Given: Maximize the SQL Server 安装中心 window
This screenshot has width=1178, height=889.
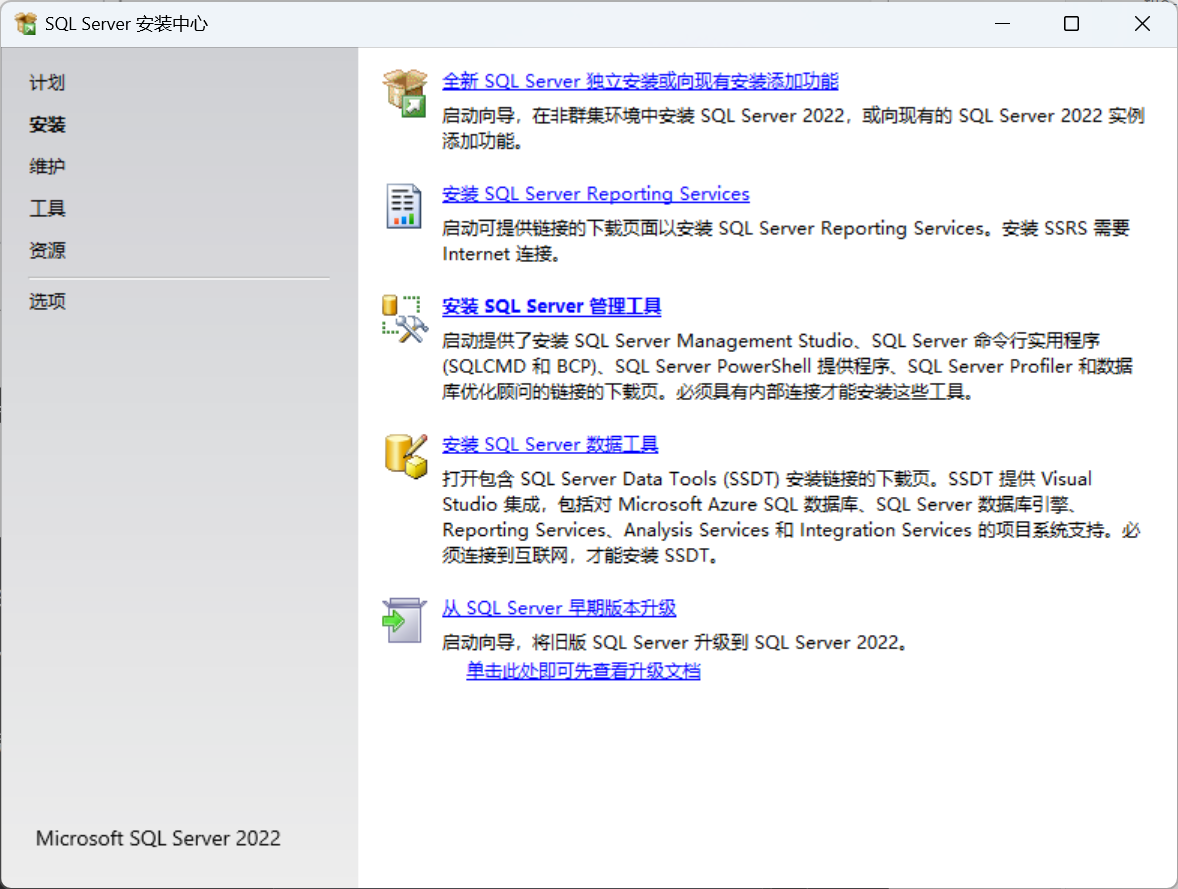Looking at the screenshot, I should 1072,23.
